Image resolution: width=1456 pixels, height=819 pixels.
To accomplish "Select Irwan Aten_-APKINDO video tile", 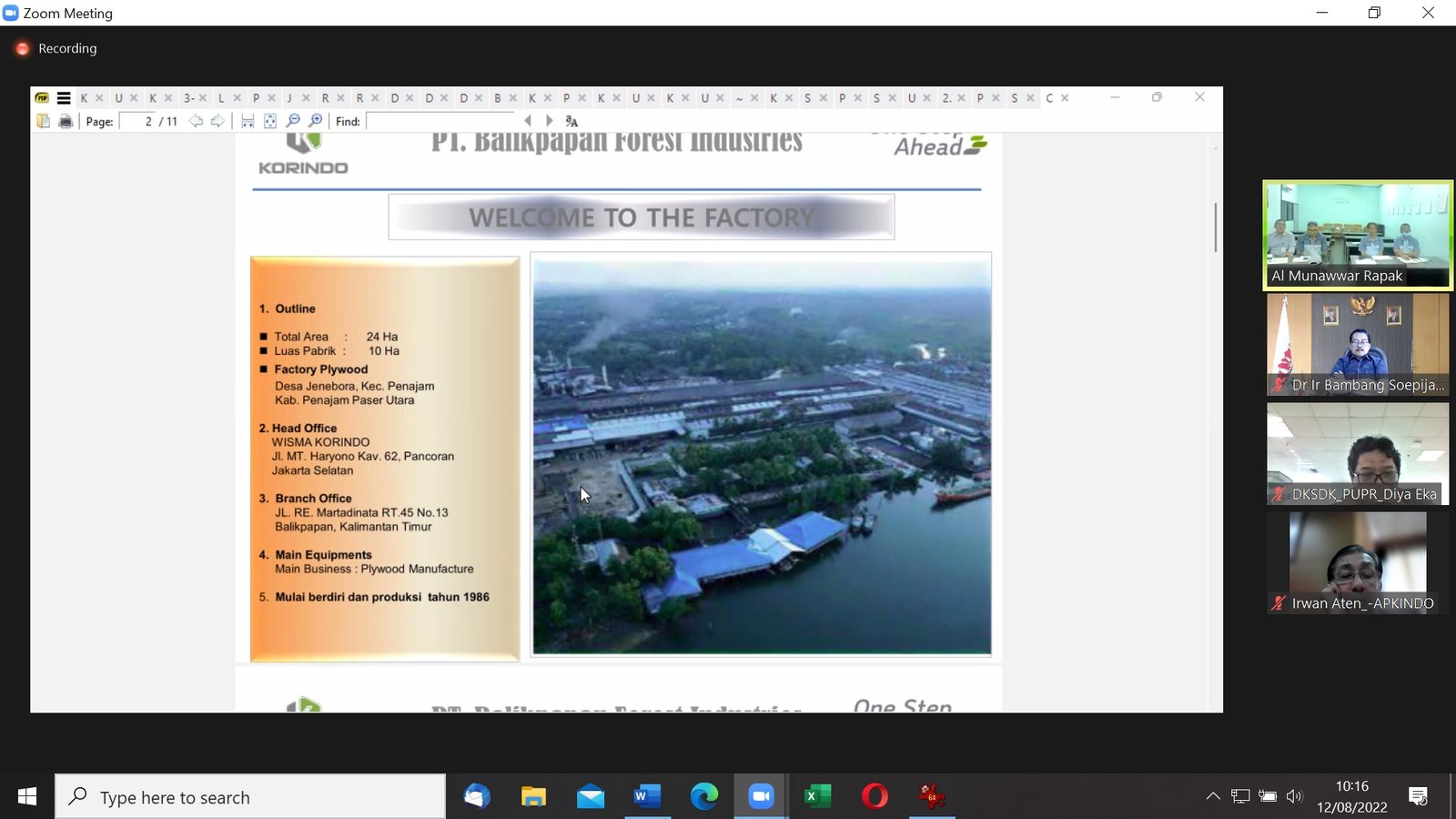I will (x=1358, y=563).
